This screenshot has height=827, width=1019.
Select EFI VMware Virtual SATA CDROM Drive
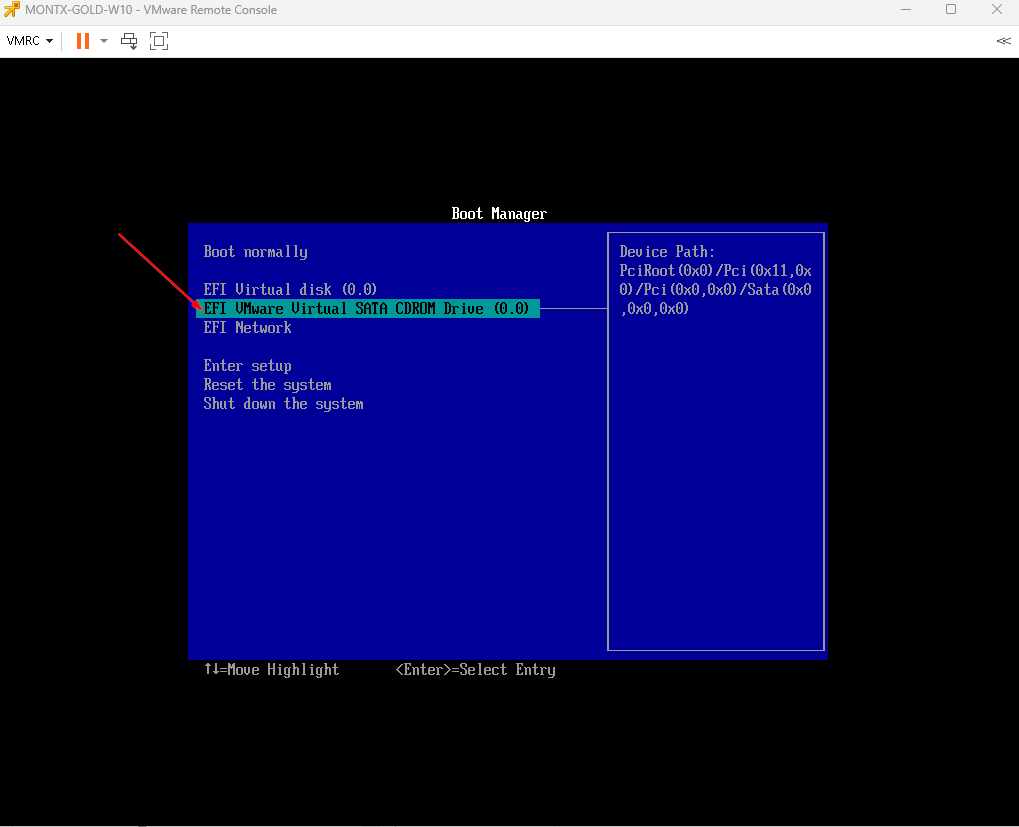(x=366, y=309)
